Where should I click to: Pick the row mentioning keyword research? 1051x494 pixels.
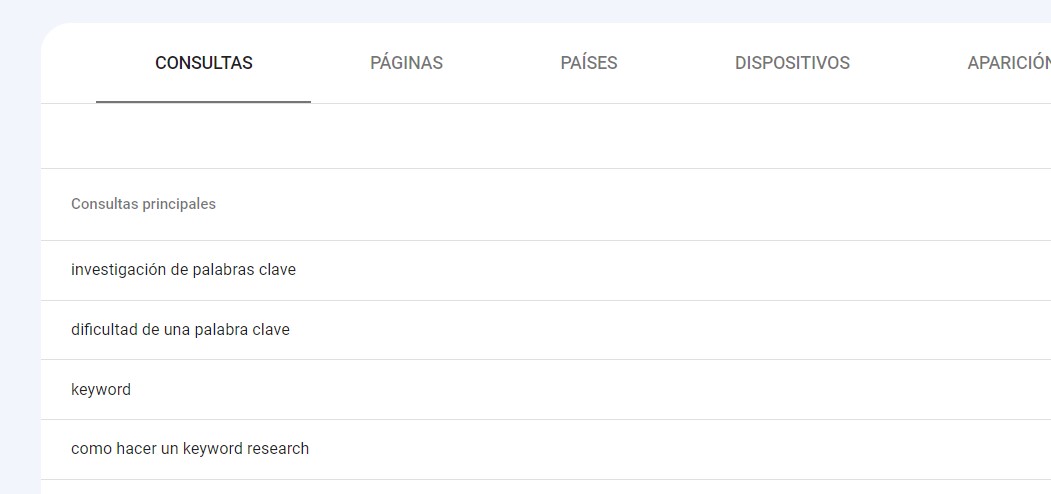pyautogui.click(x=546, y=449)
